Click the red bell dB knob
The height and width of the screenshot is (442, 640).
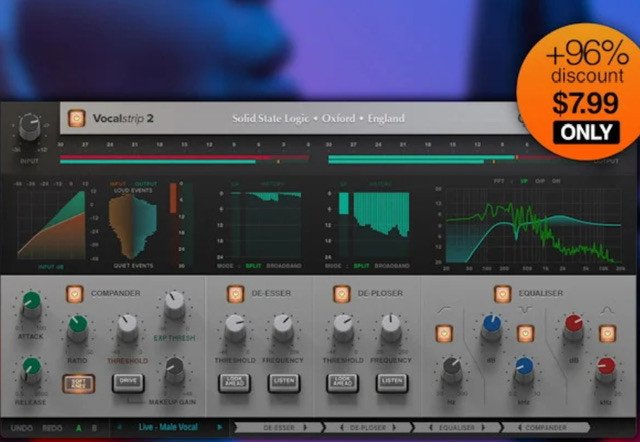coord(574,328)
